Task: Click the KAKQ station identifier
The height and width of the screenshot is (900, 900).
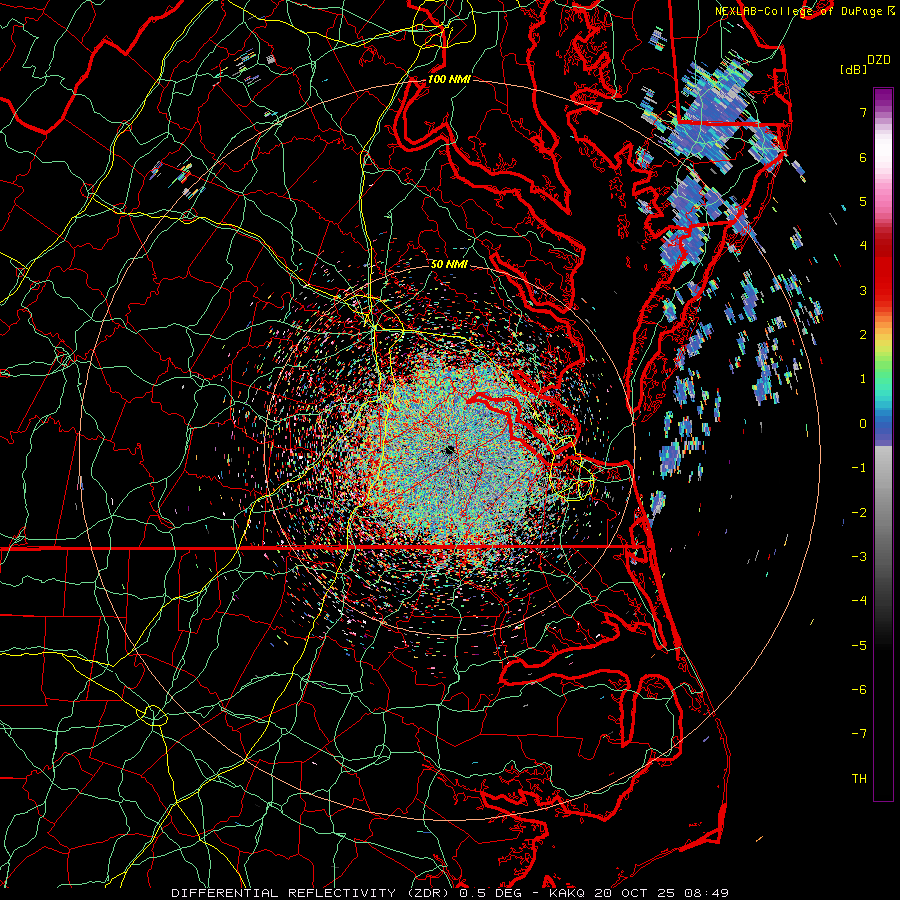Action: 567,893
